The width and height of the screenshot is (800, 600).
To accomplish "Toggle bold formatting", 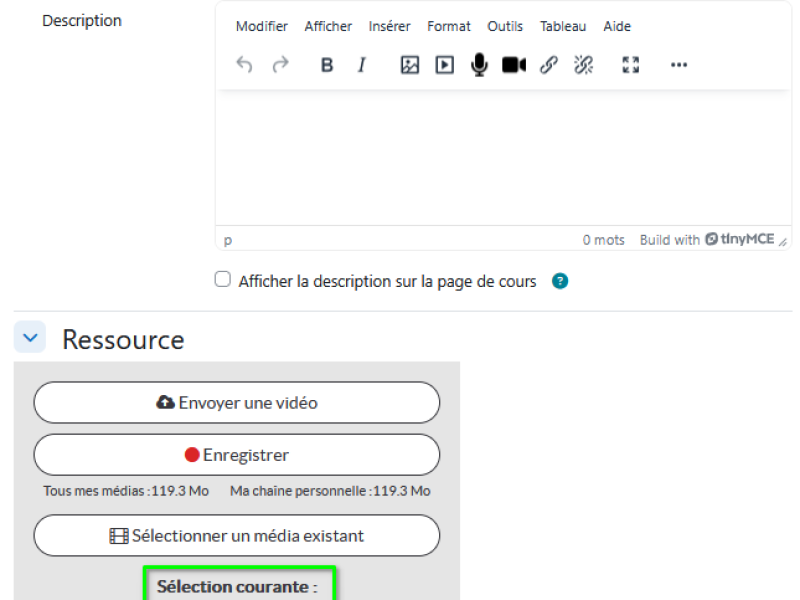I will pos(327,65).
